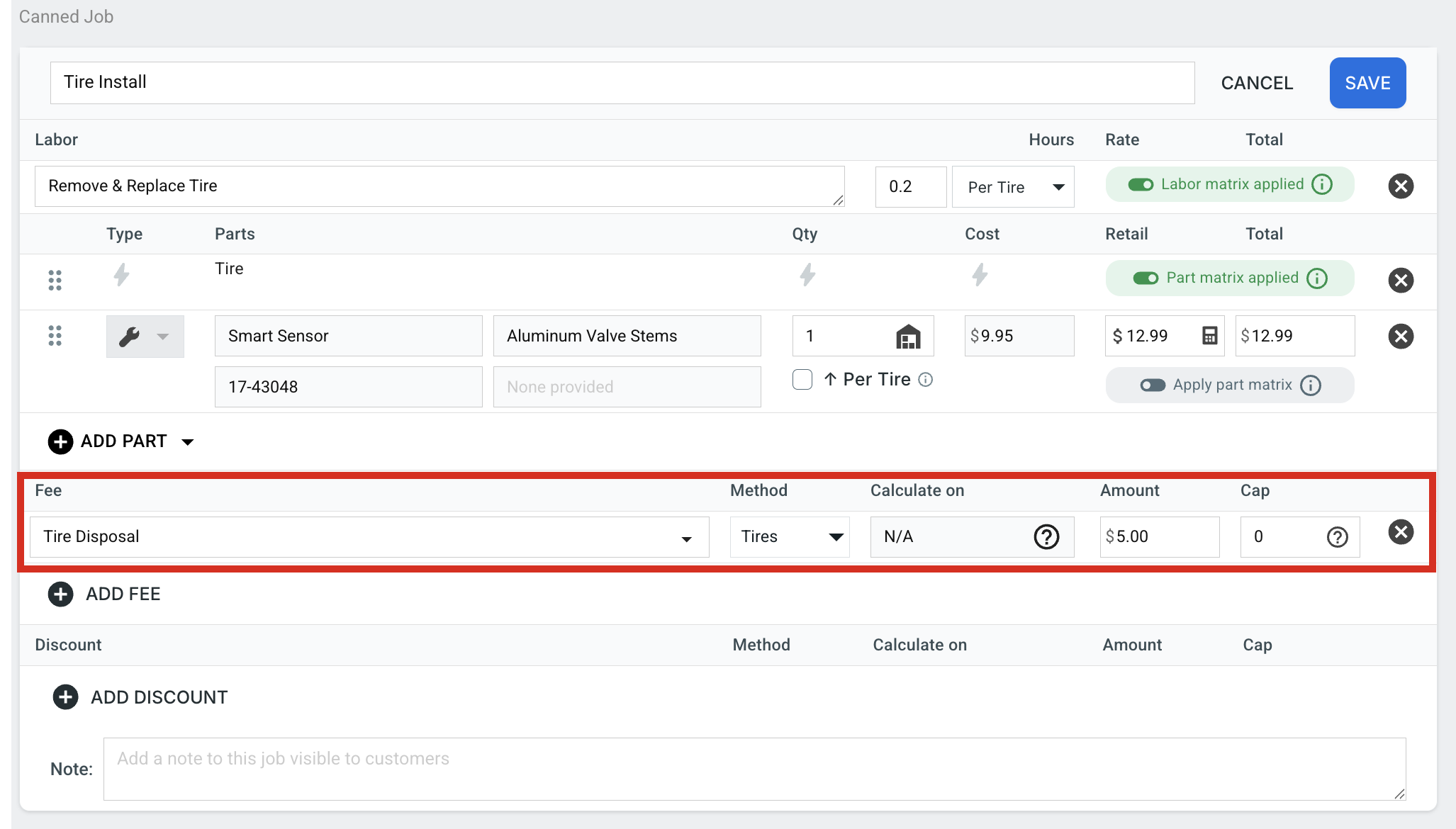The width and height of the screenshot is (1456, 829).
Task: Open the Tire Disposal fee dropdown
Action: [369, 537]
